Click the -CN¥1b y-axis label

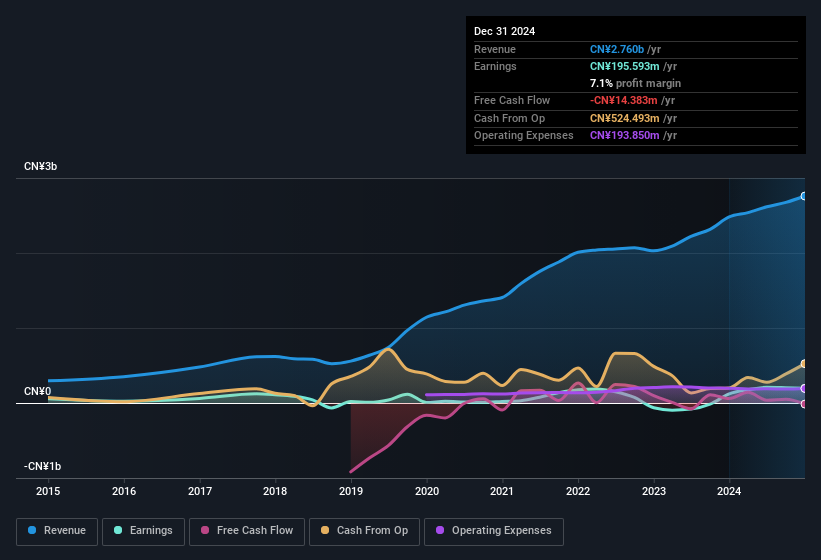(x=42, y=466)
